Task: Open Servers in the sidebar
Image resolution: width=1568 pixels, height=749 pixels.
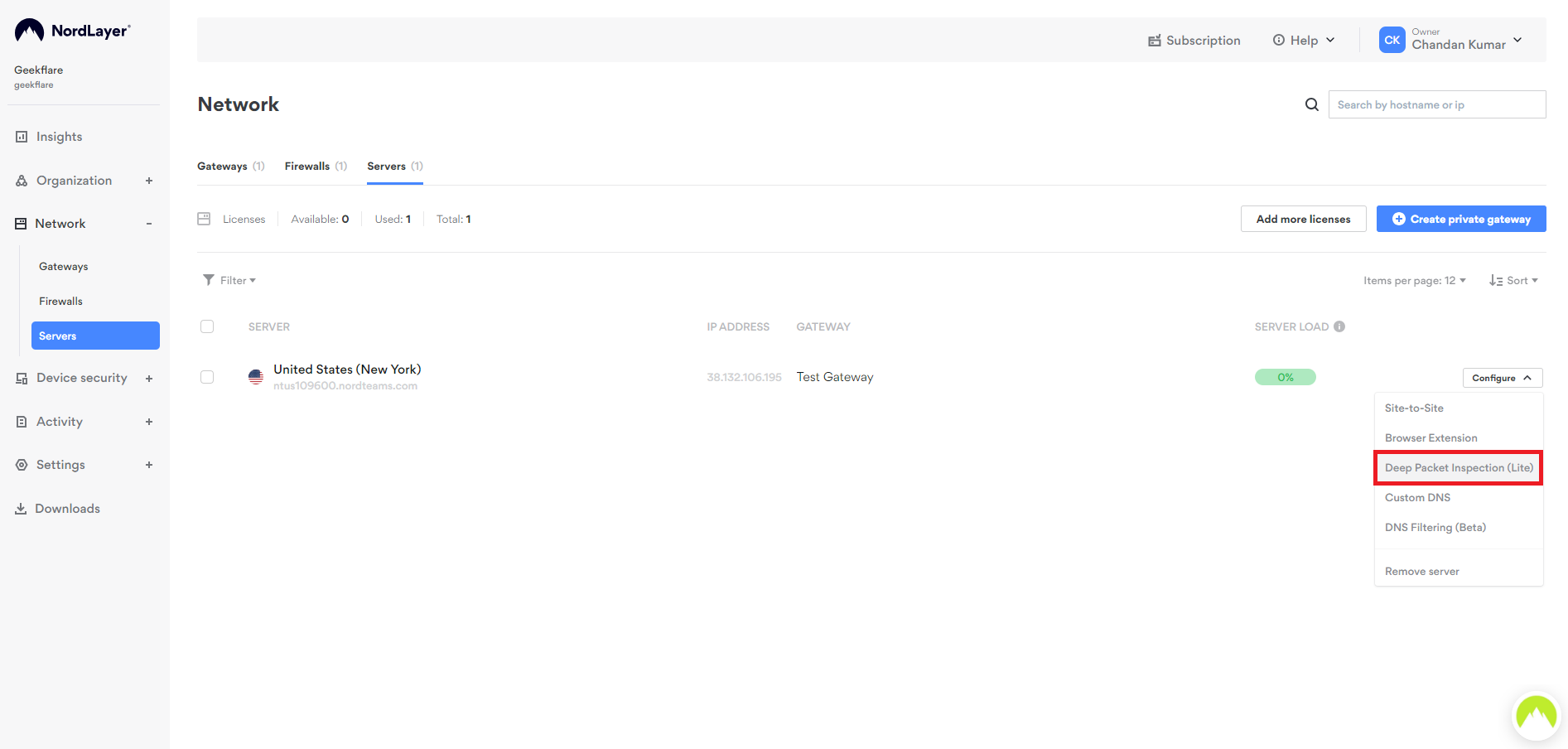Action: (95, 336)
